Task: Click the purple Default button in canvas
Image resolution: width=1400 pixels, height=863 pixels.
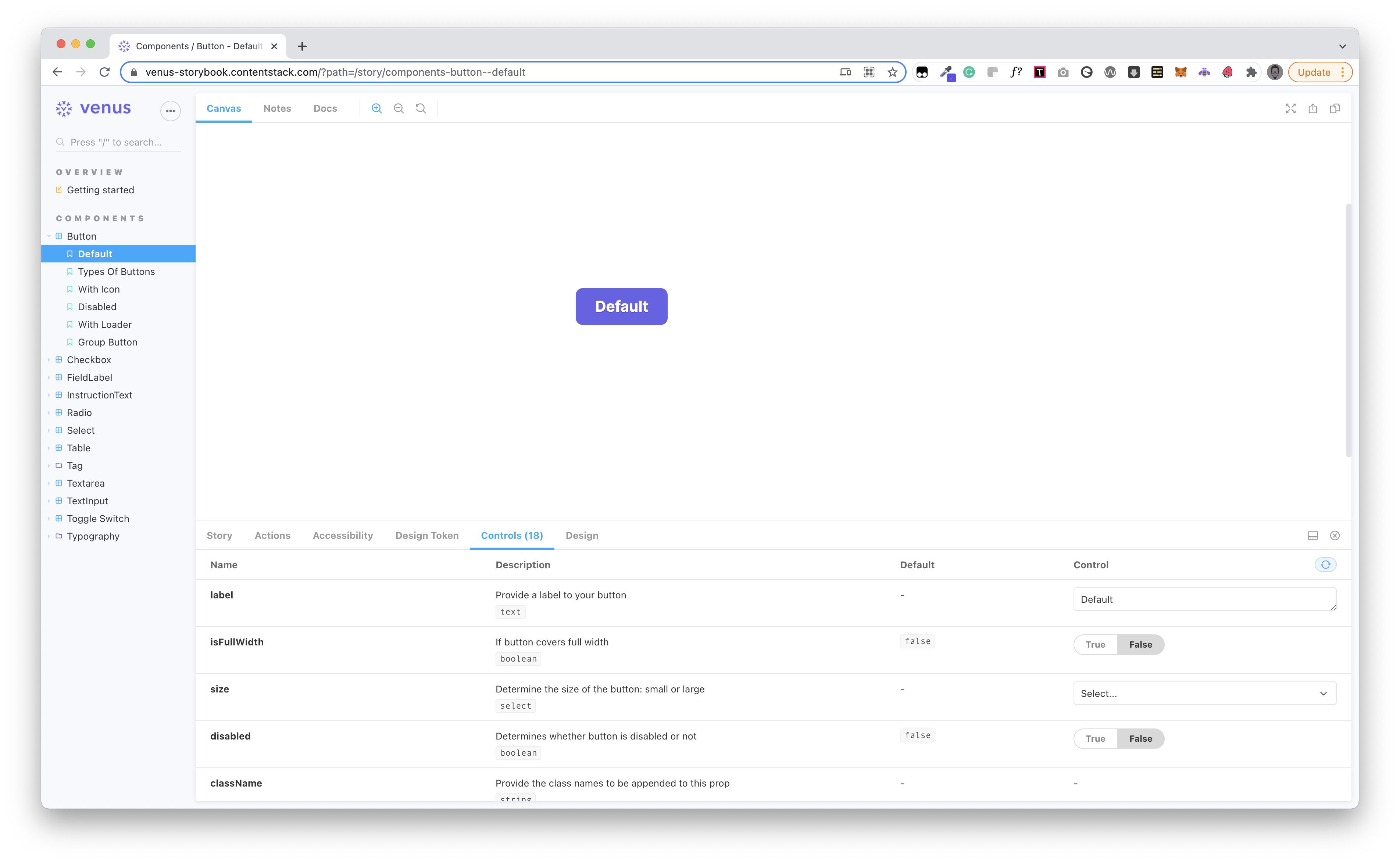Action: coord(621,307)
